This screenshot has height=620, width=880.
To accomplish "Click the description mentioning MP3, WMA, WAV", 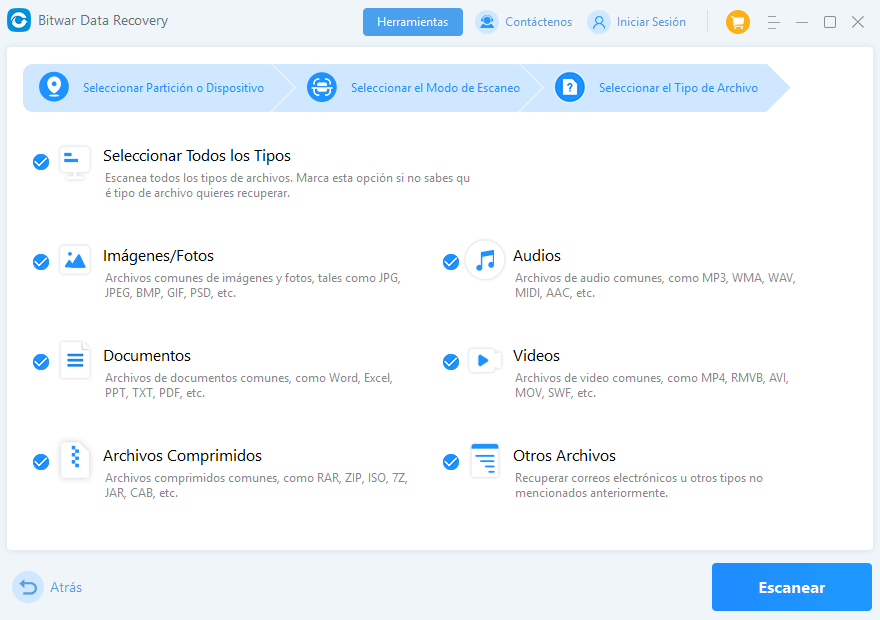I will (x=655, y=285).
